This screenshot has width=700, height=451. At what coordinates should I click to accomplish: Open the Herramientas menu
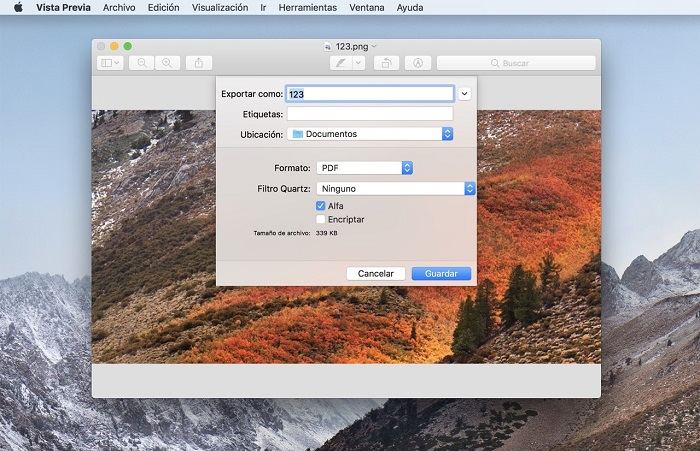(x=307, y=7)
